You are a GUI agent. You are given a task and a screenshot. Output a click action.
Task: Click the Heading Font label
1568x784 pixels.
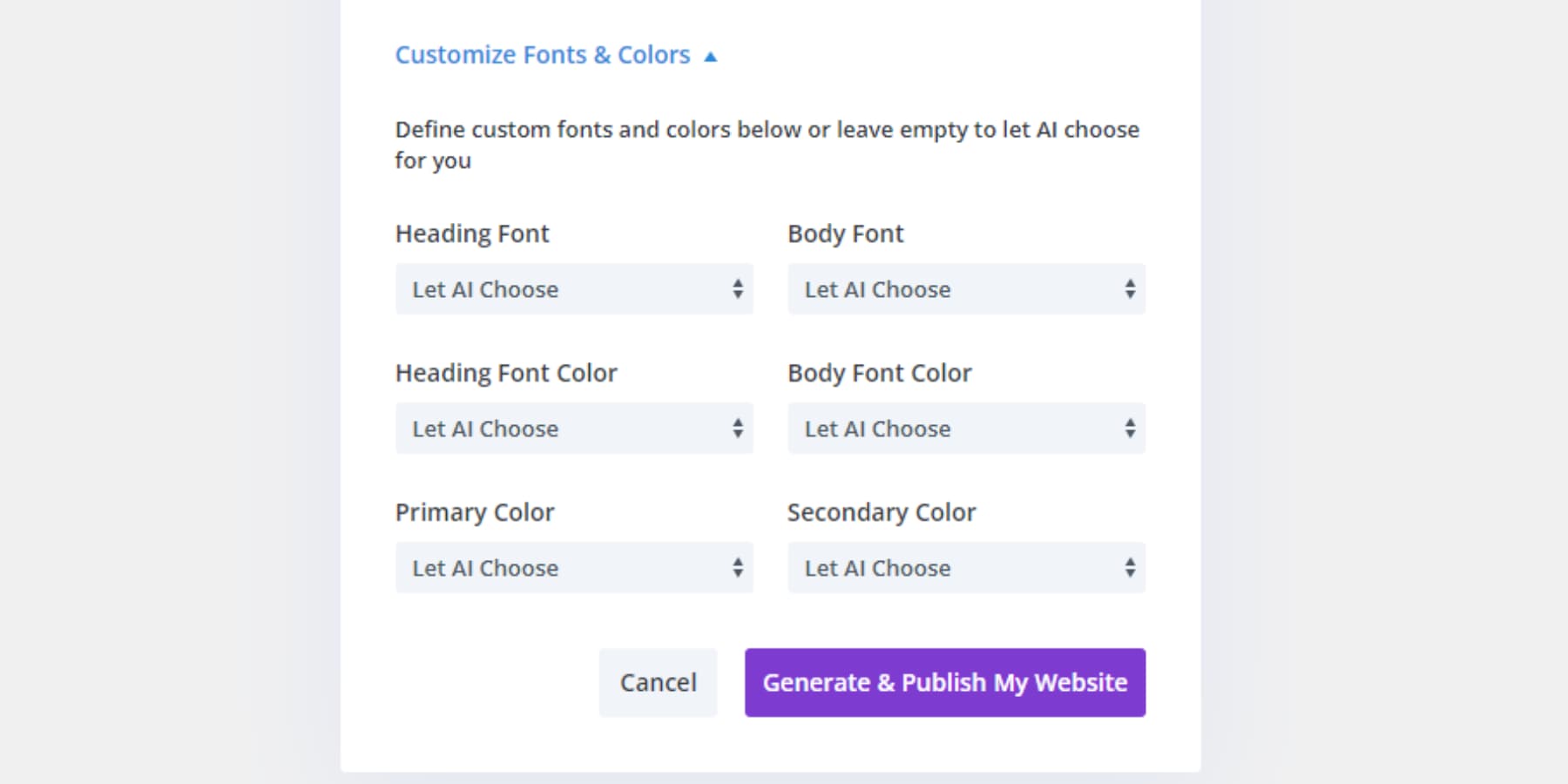(472, 233)
